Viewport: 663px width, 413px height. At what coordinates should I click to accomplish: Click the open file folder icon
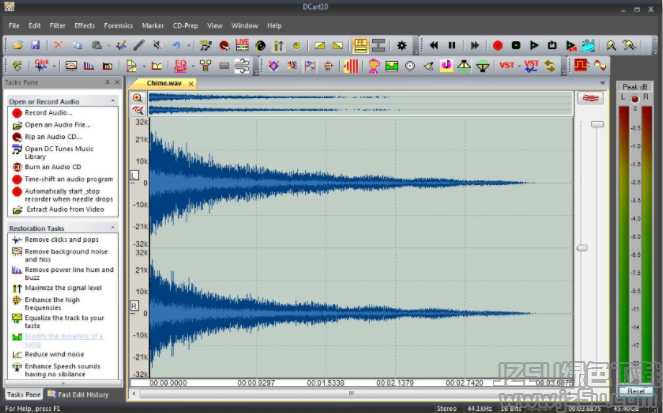pyautogui.click(x=17, y=45)
